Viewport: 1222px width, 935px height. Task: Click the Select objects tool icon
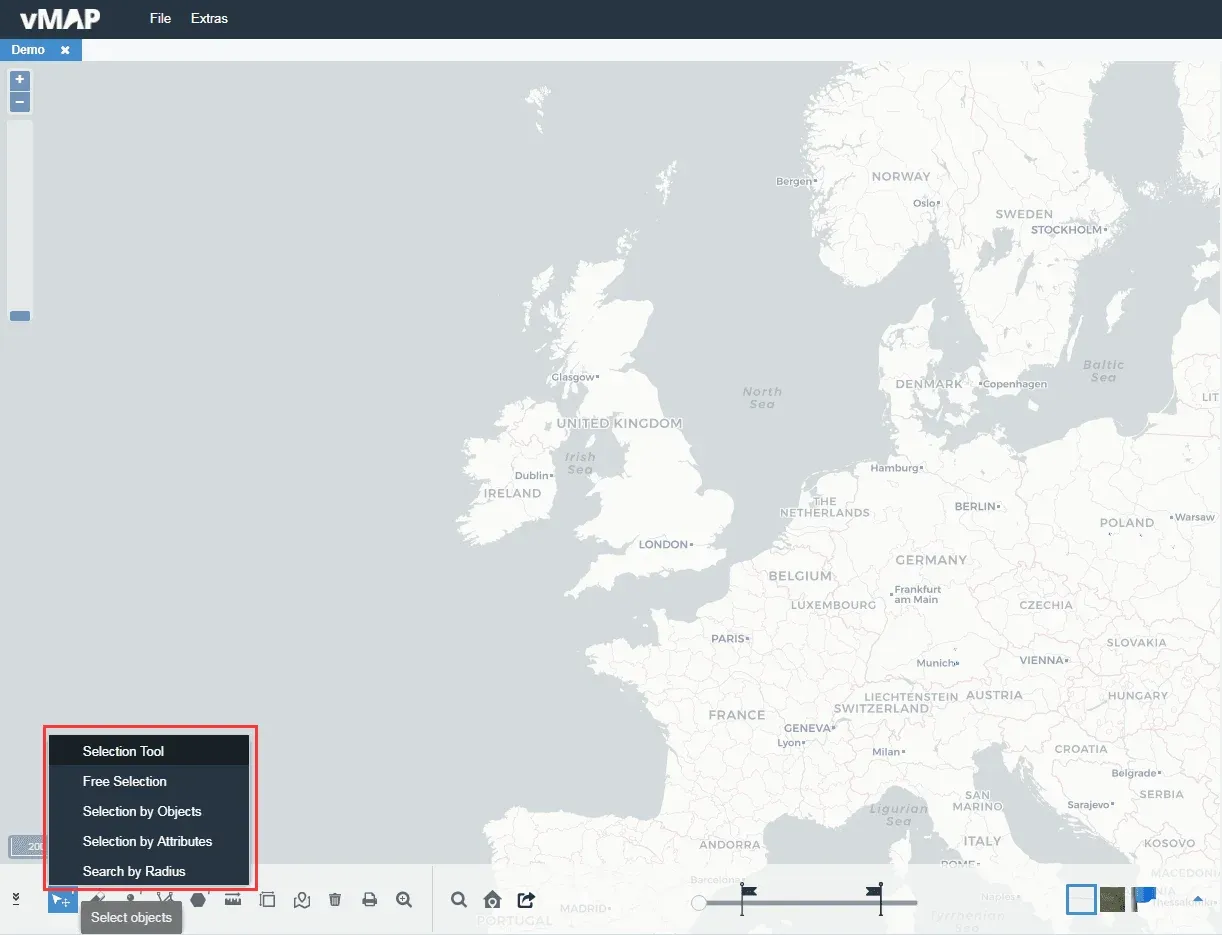point(62,900)
